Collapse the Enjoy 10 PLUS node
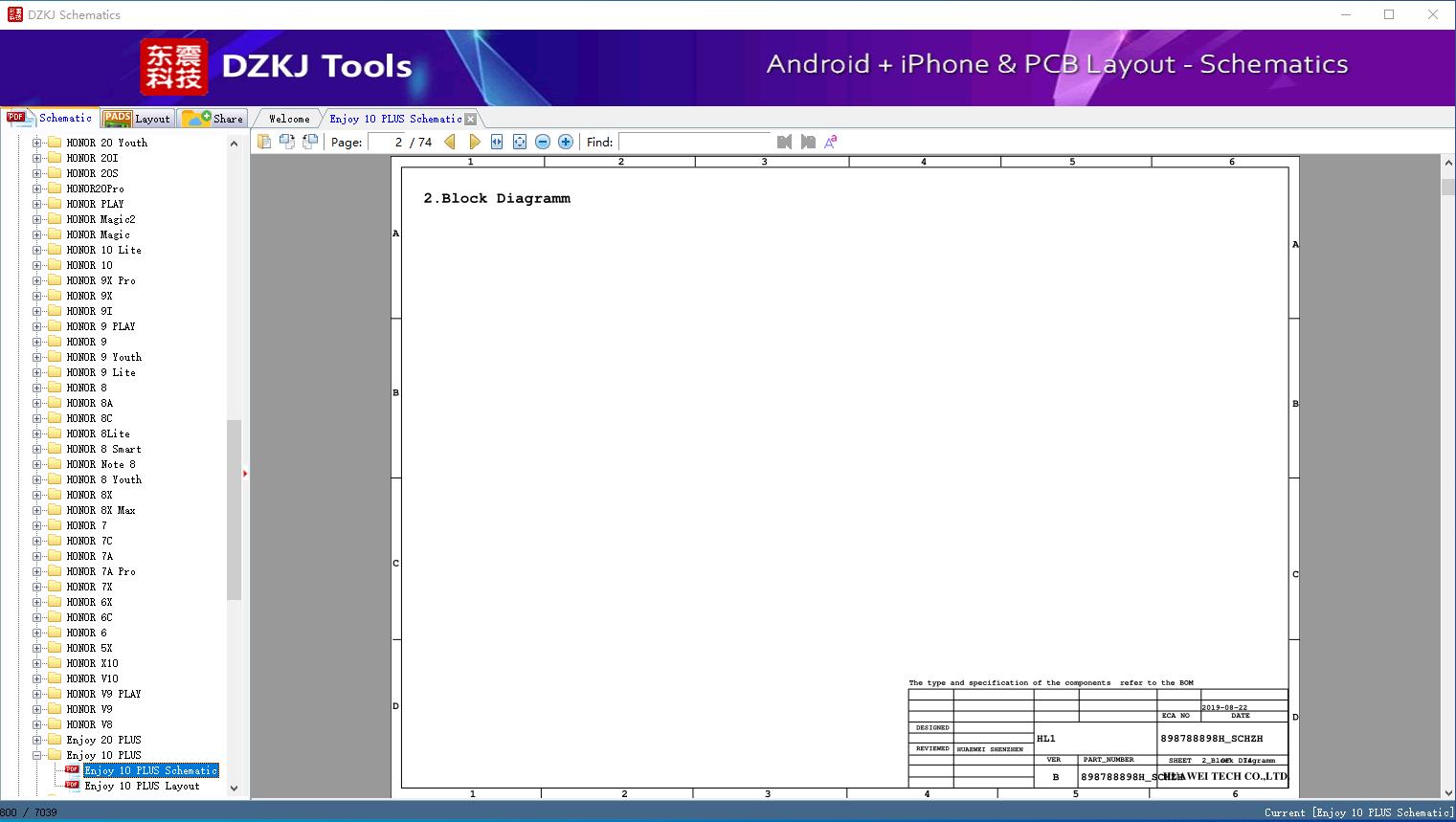The width and height of the screenshot is (1456, 822). click(x=37, y=755)
